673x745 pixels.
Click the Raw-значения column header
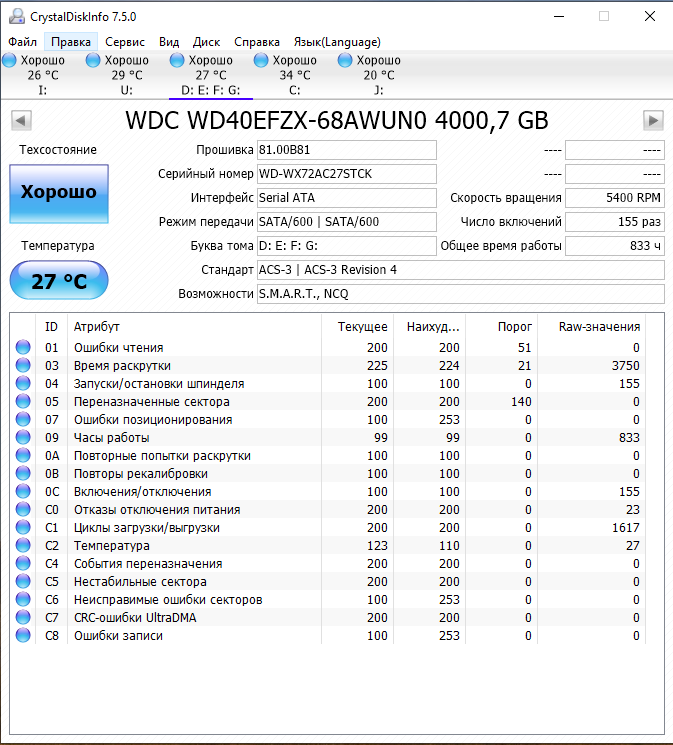tap(592, 327)
